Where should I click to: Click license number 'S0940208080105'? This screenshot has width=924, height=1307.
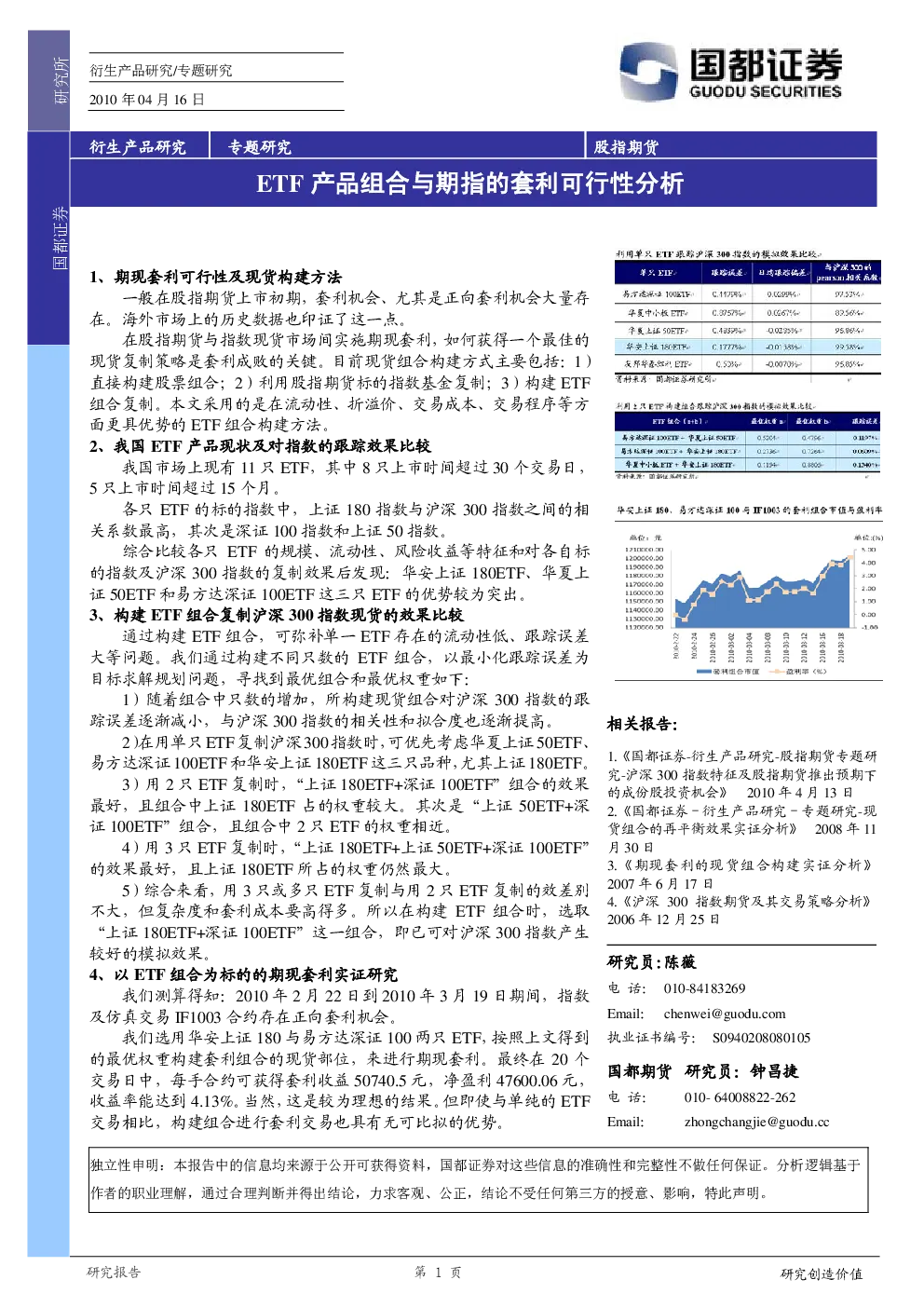(762, 1038)
